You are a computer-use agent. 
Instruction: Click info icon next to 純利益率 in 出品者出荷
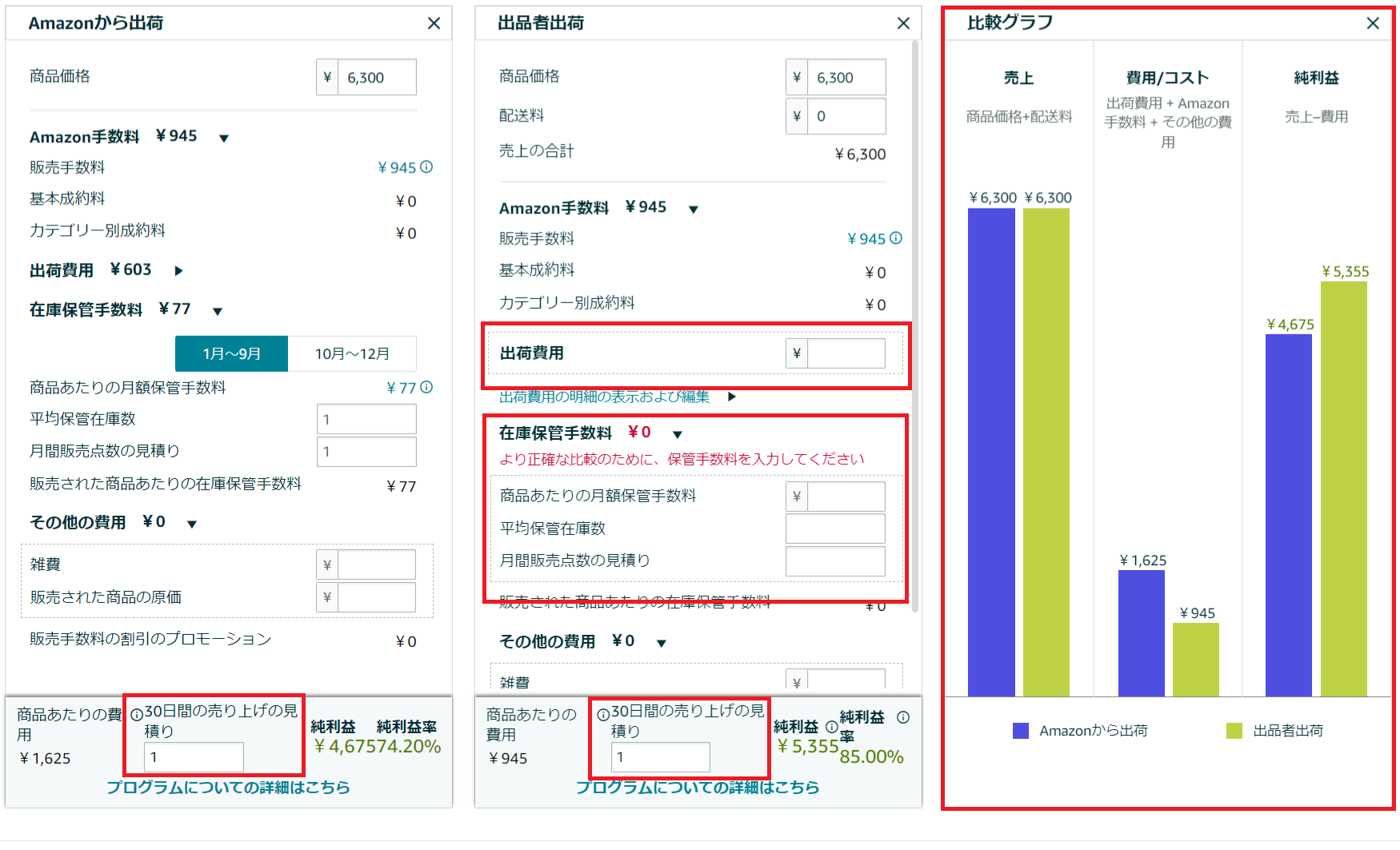coord(903,717)
